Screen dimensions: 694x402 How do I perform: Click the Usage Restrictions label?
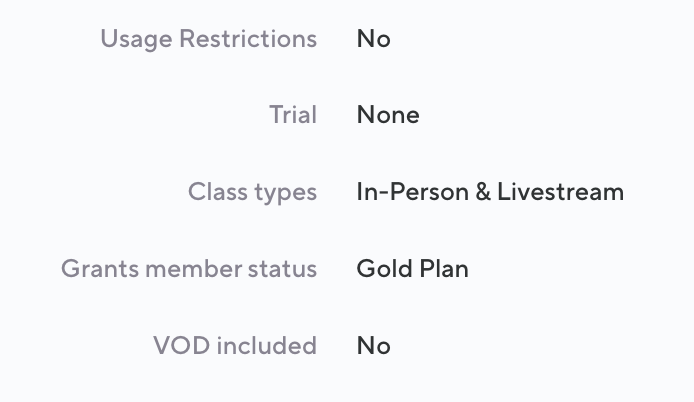[x=208, y=39]
